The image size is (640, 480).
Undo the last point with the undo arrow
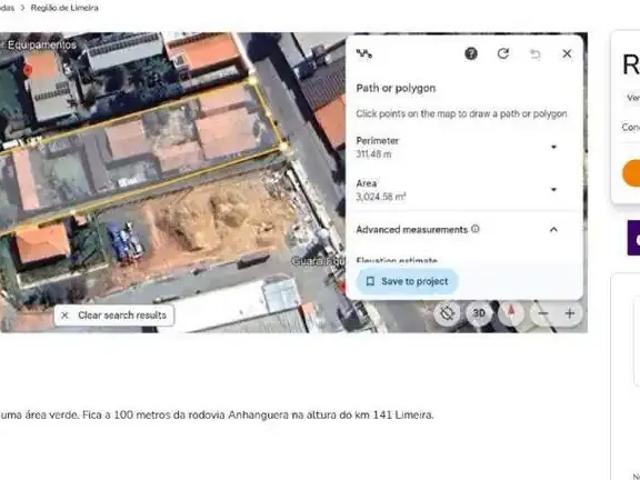(535, 53)
